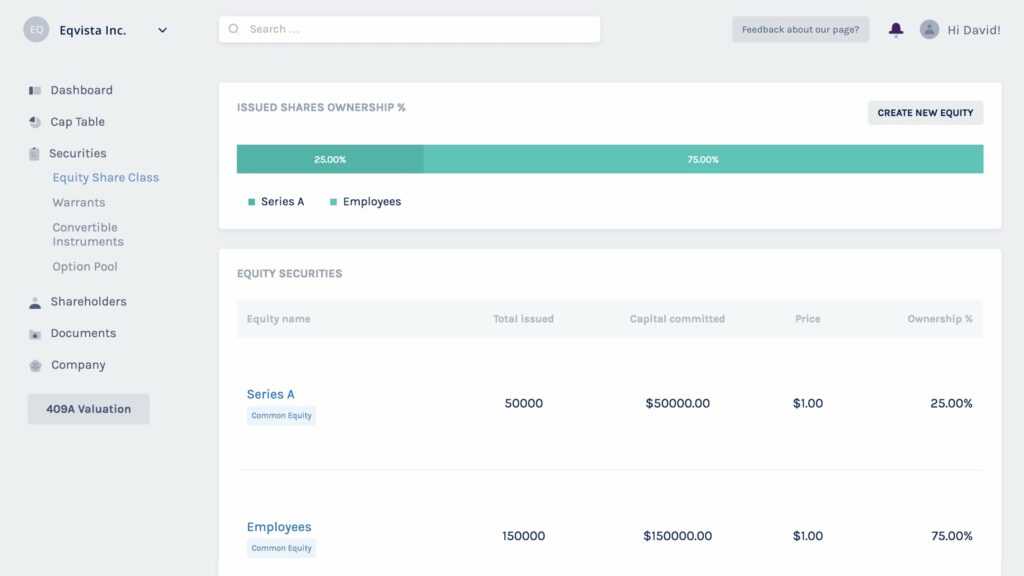Screen dimensions: 1024x576
Task: Click the 75.00% ownership bar segment
Action: (703, 159)
